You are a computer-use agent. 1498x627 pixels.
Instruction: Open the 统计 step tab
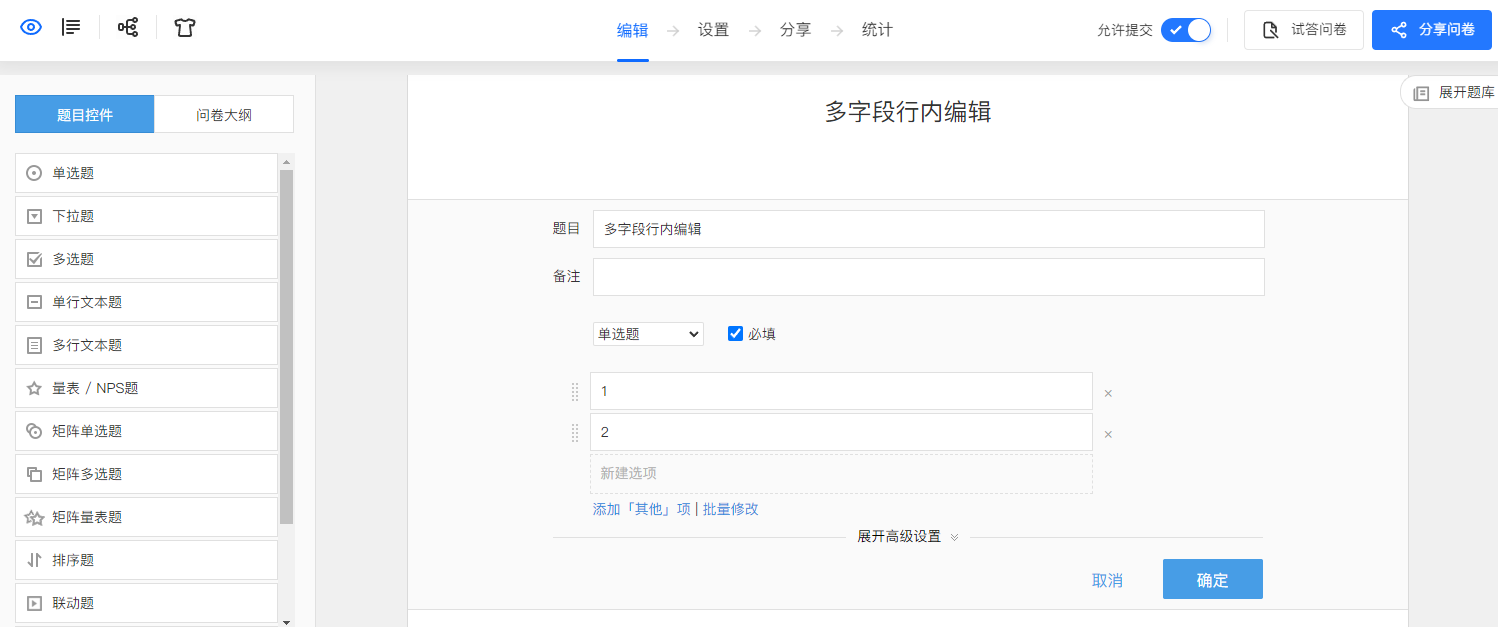coord(877,30)
